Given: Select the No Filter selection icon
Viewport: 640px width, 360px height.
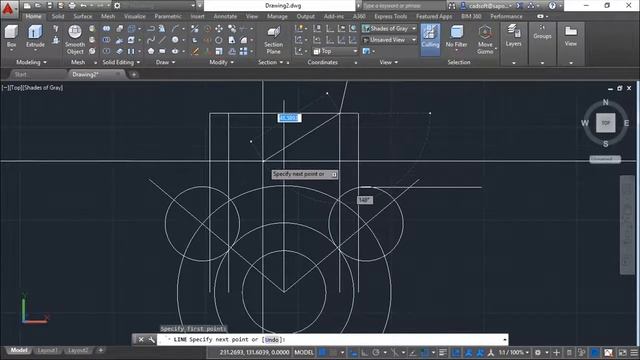Looking at the screenshot, I should 456,32.
